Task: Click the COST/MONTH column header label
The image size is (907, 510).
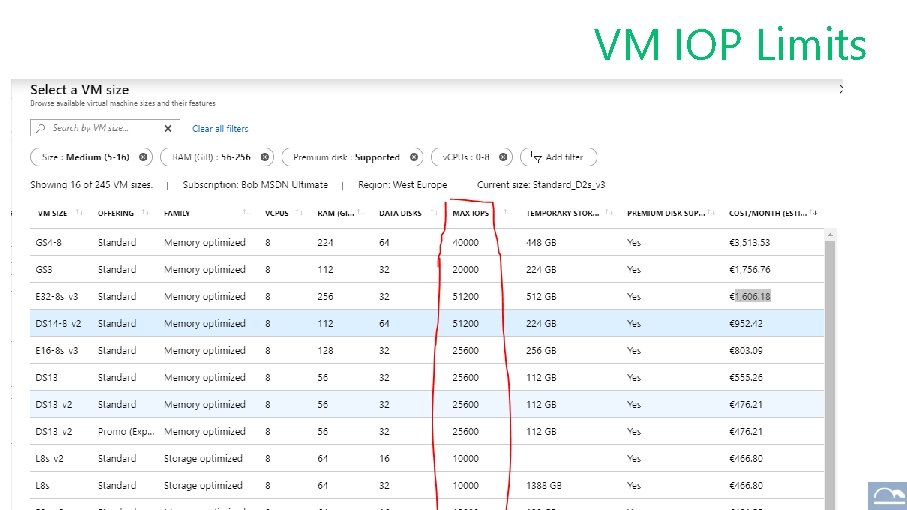Action: (768, 213)
